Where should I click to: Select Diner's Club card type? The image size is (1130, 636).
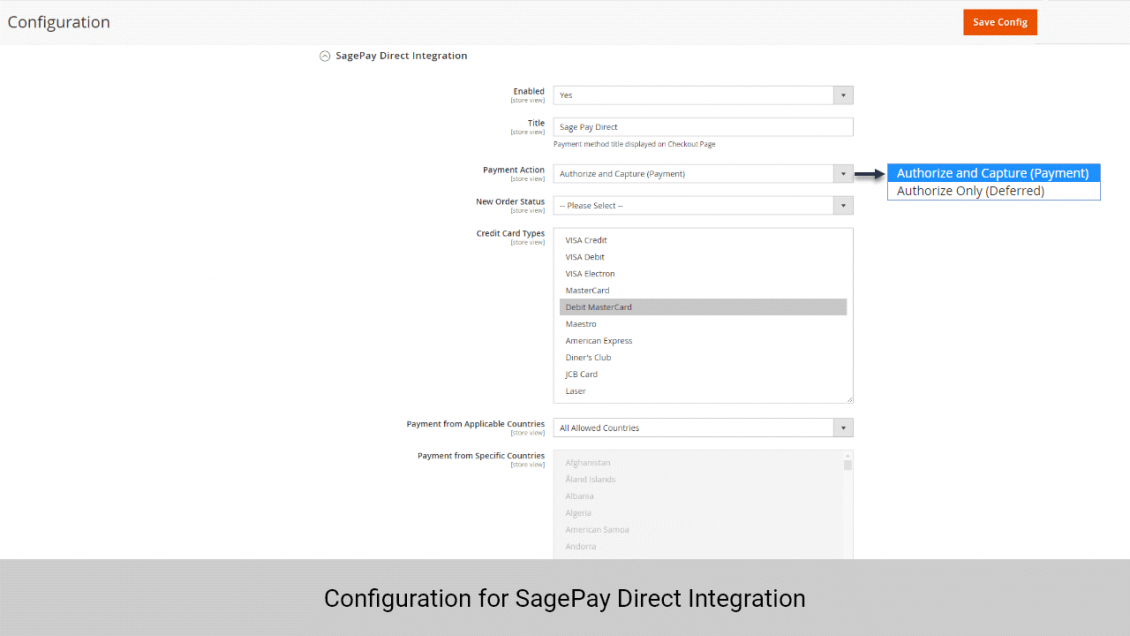[703, 357]
